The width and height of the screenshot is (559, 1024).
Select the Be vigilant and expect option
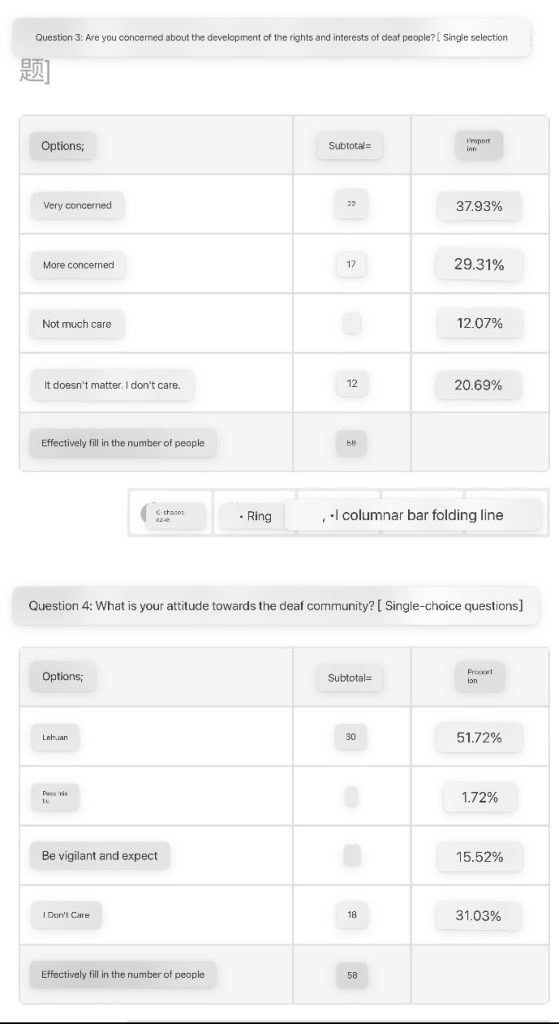(100, 856)
